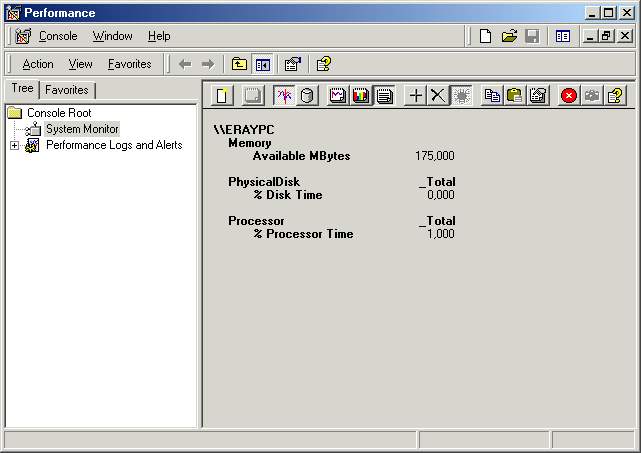The width and height of the screenshot is (641, 453).
Task: Click the \\ERAYPC computer name
Action: pos(244,130)
